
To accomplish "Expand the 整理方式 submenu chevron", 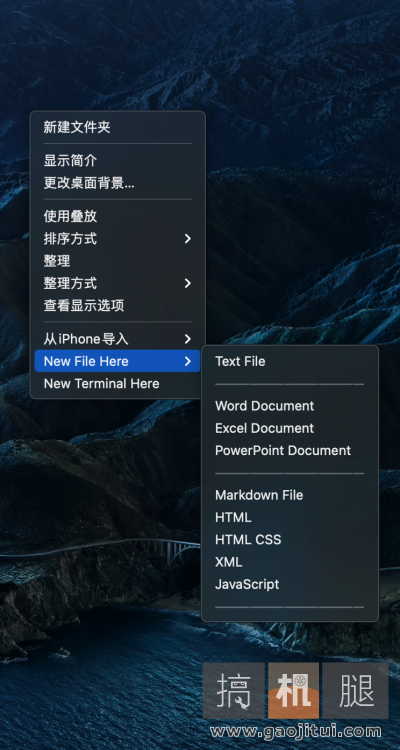I will pyautogui.click(x=188, y=283).
